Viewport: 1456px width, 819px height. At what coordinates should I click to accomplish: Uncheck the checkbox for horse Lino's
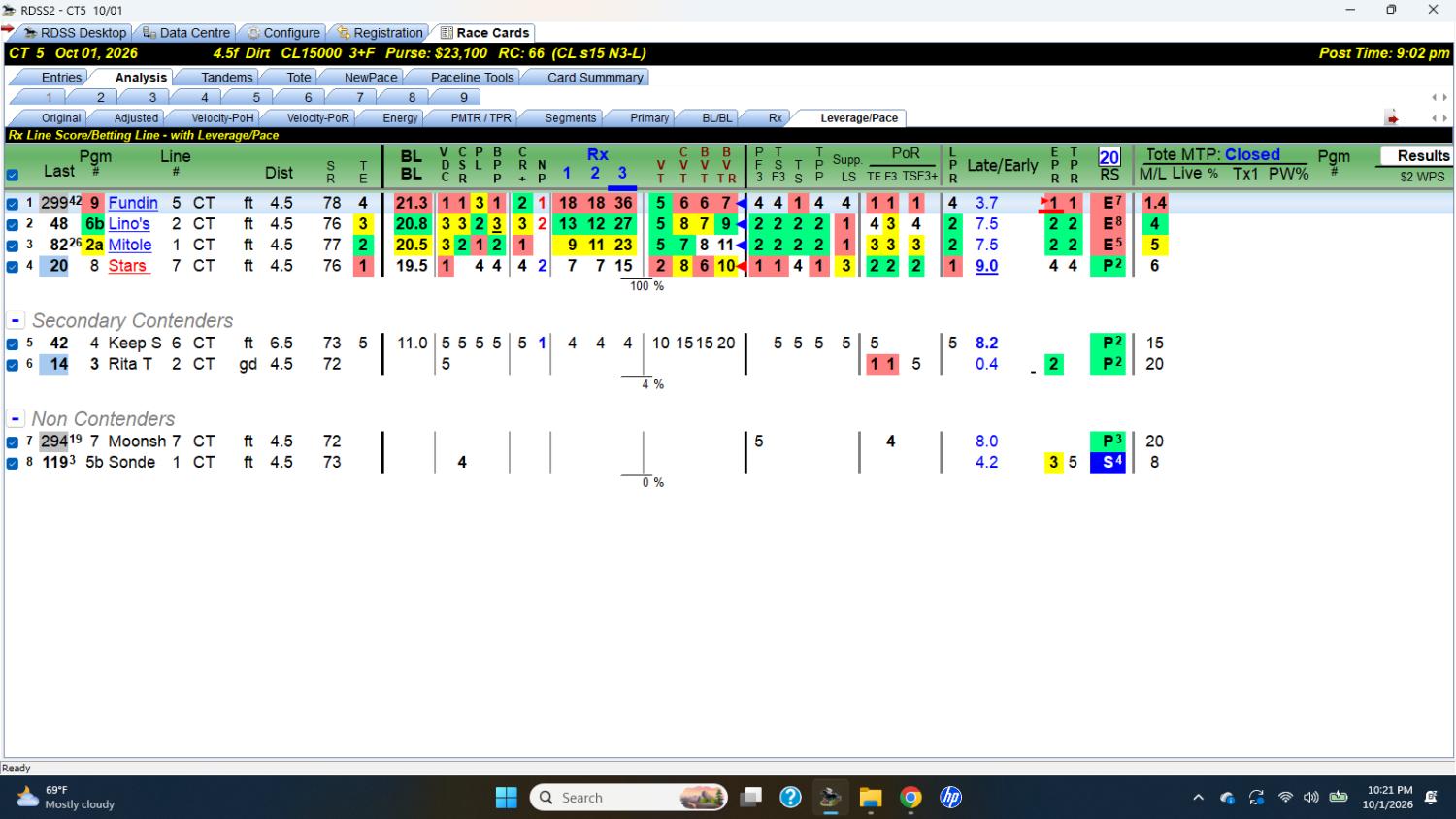[13, 224]
